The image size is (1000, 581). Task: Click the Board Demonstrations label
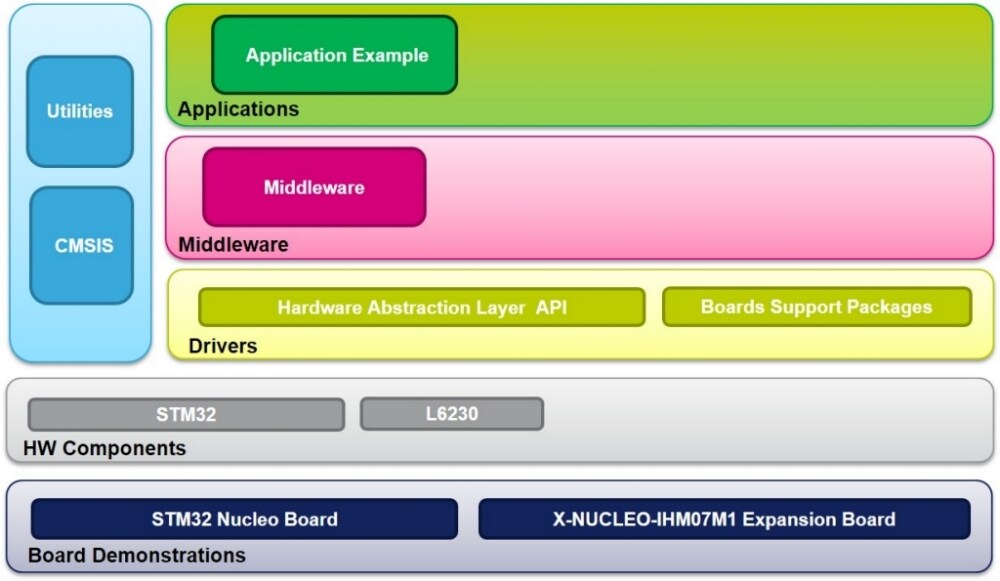point(136,555)
